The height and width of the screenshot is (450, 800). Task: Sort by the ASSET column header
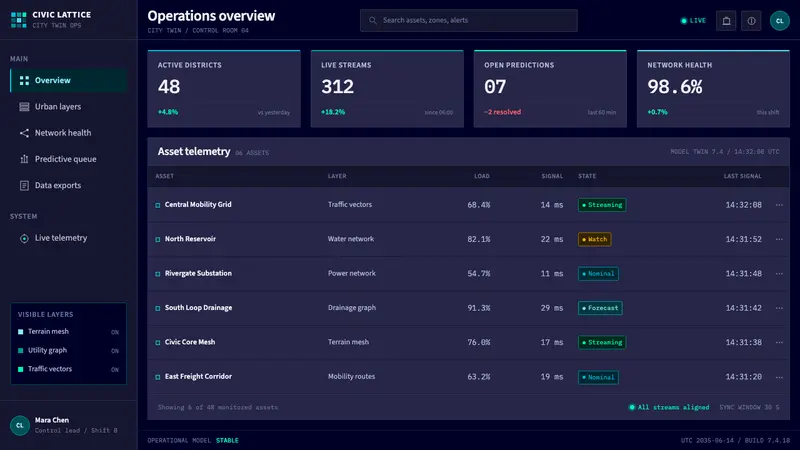pyautogui.click(x=164, y=176)
